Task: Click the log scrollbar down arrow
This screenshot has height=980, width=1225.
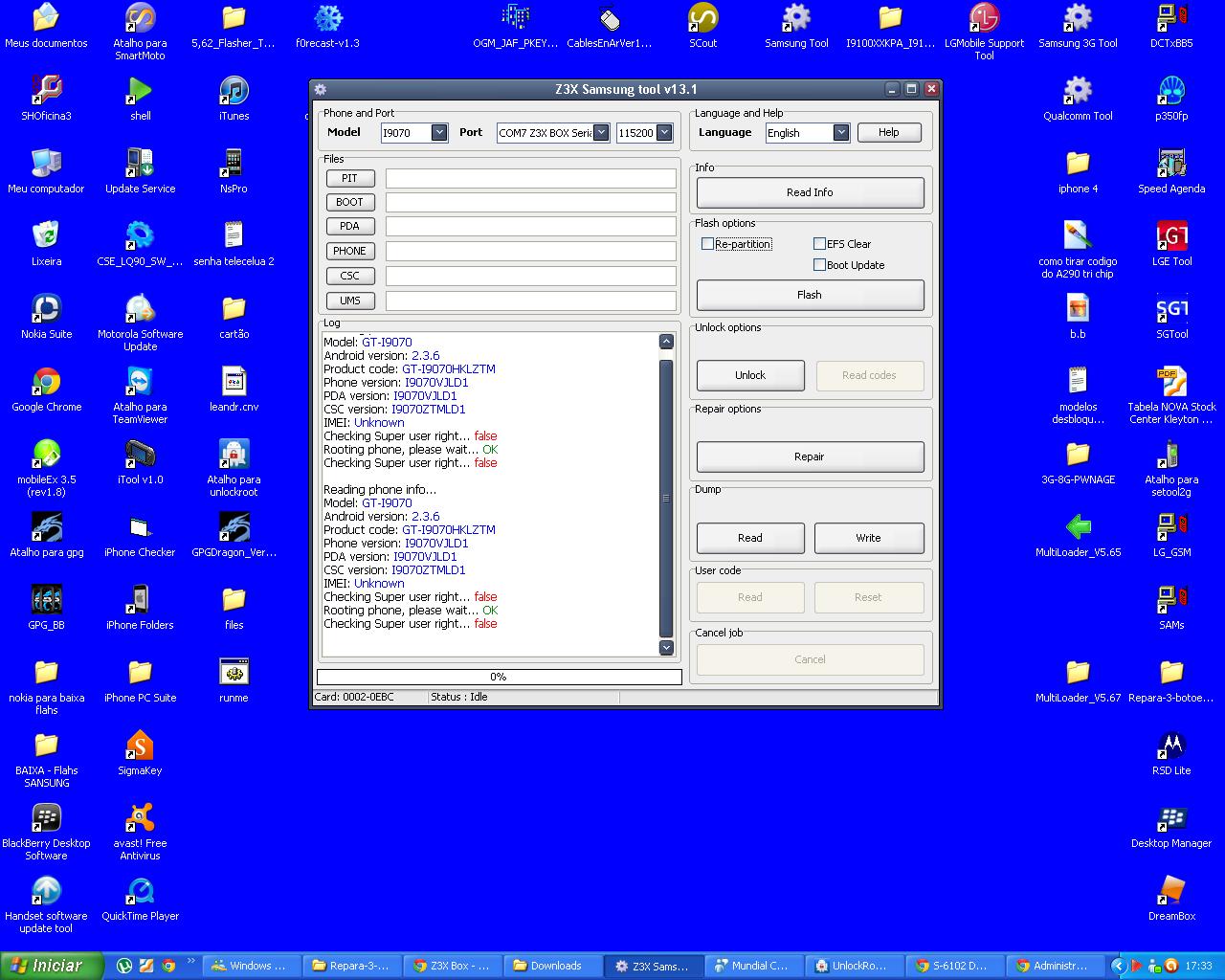Action: point(666,648)
